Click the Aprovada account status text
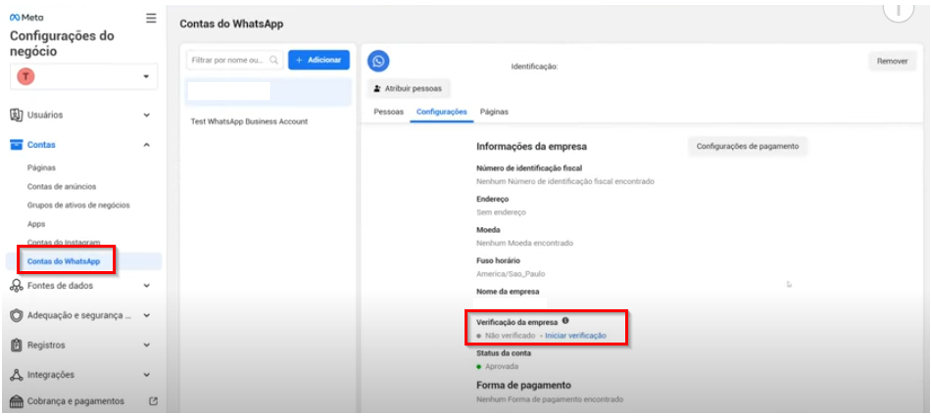Viewport: 931px width, 416px height. point(502,366)
